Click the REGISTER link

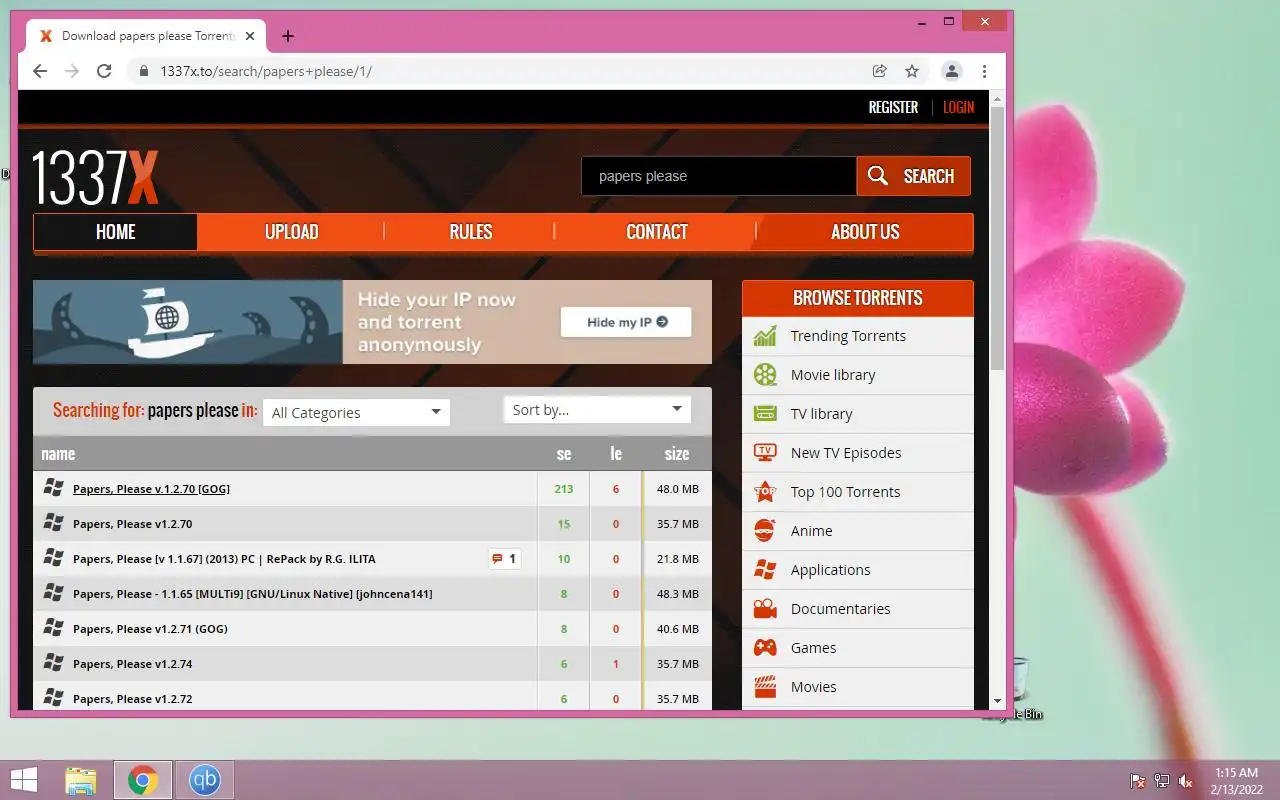click(893, 107)
